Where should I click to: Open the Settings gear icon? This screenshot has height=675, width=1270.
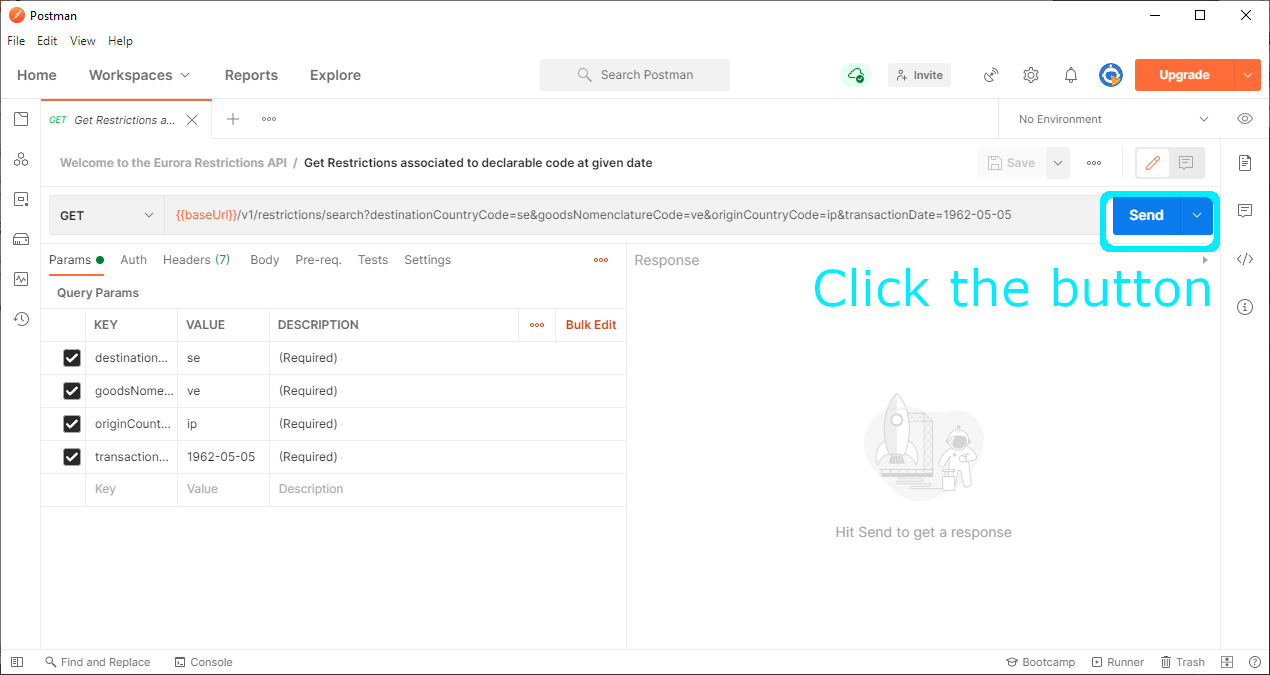(x=1031, y=75)
